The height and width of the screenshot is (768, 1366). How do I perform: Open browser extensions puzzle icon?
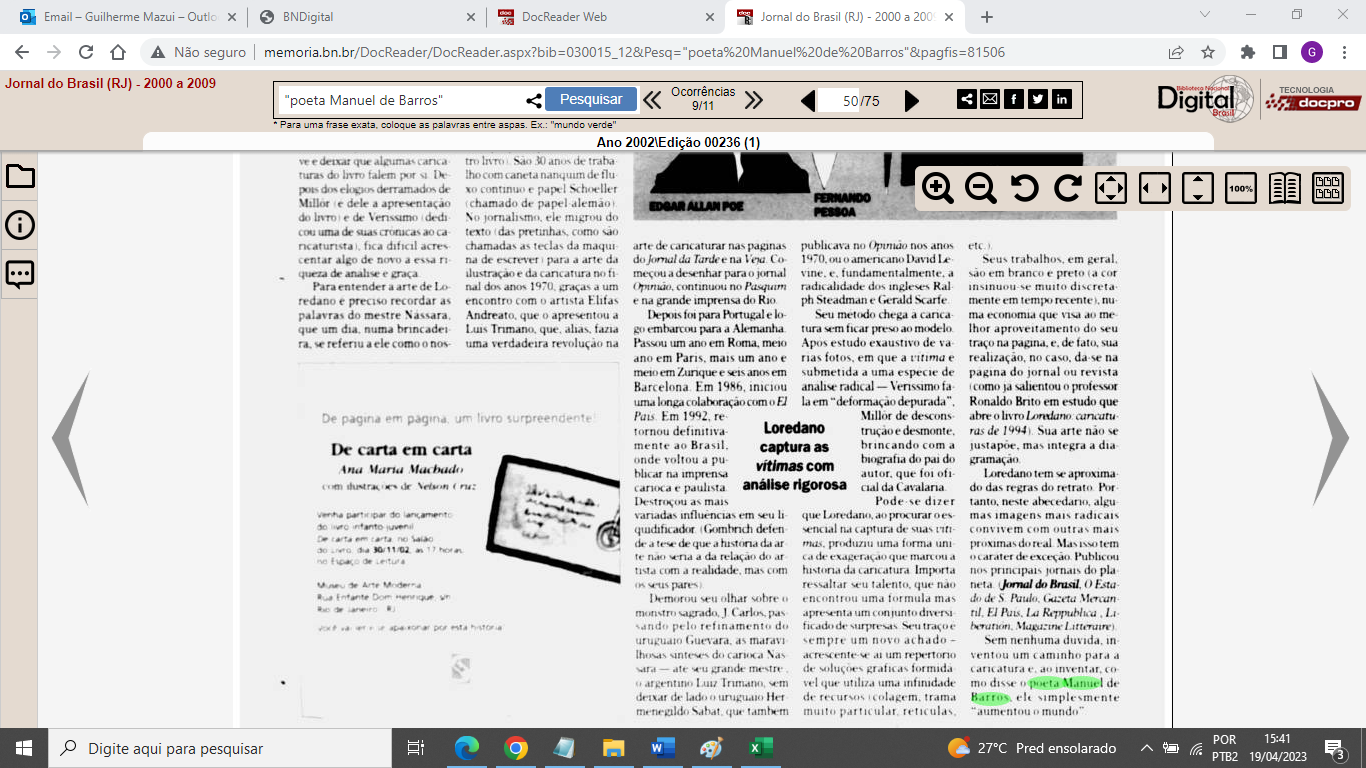(1248, 52)
